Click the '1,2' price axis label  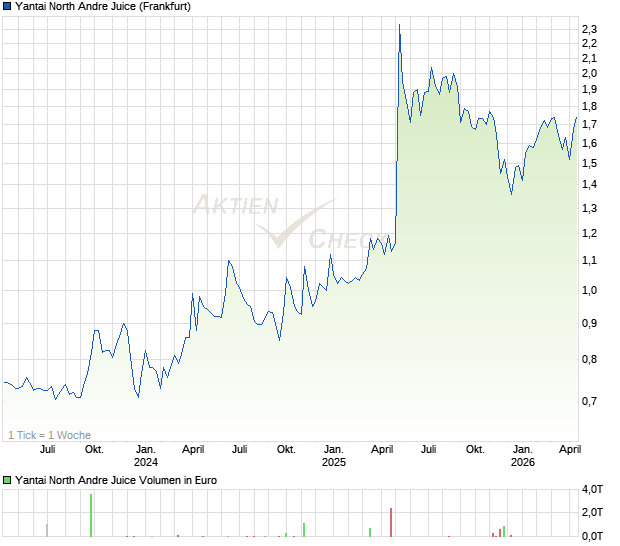click(x=589, y=233)
